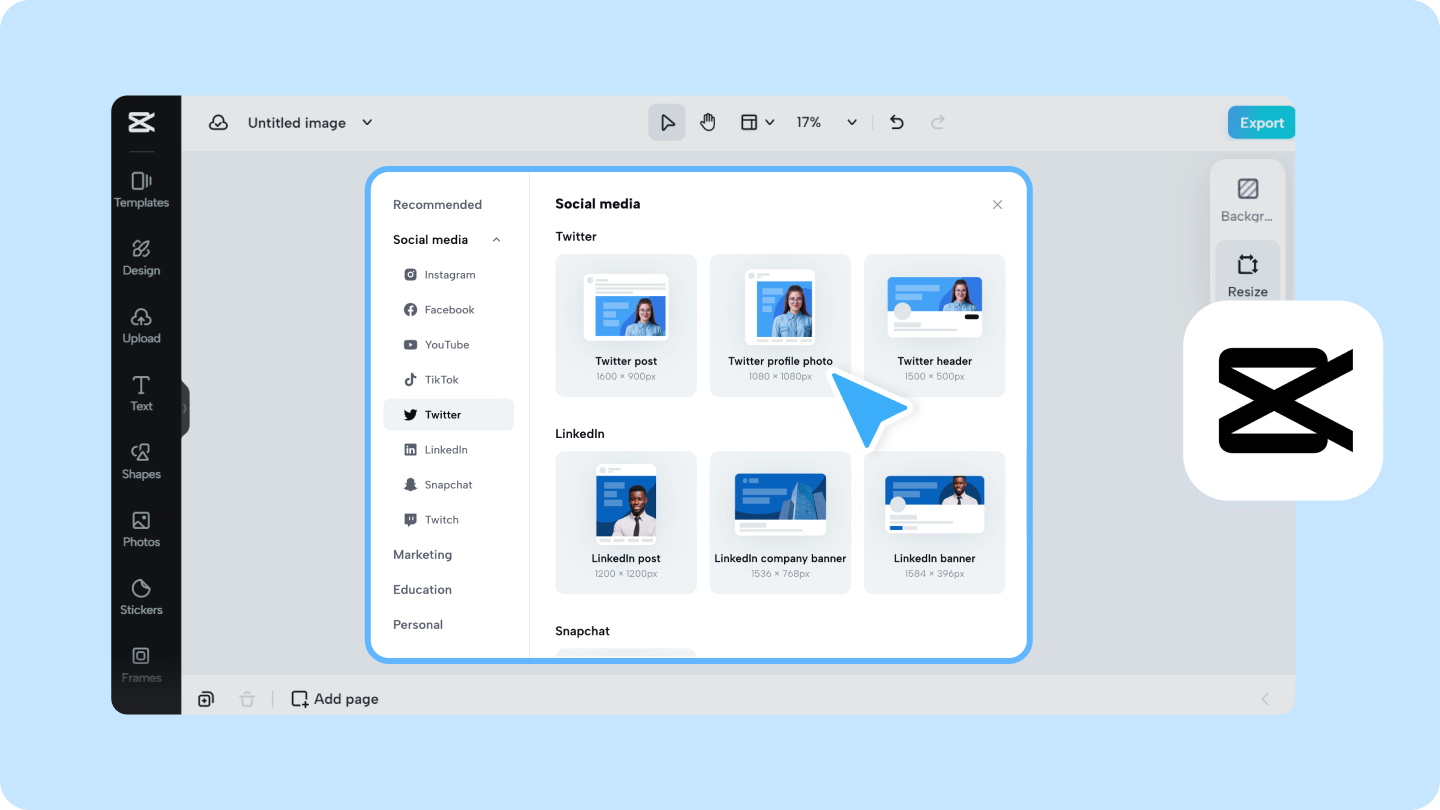Choose TikTok from the list

449,380
